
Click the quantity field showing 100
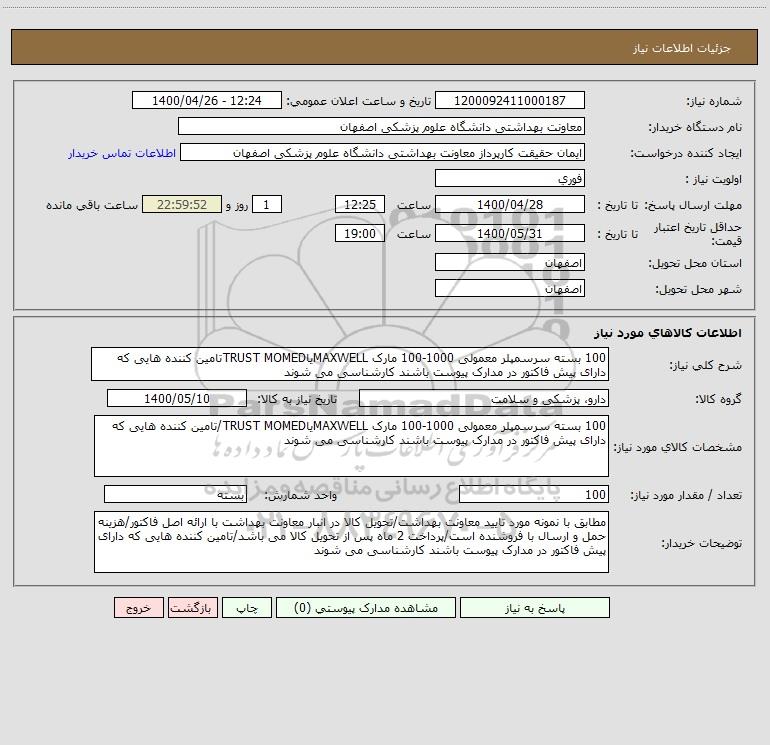(x=534, y=495)
